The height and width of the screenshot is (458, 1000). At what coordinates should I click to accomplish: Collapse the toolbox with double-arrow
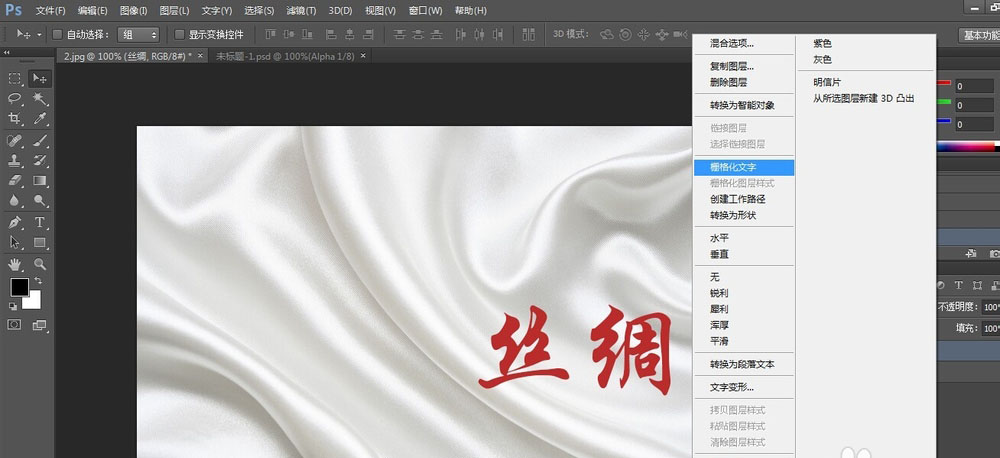pos(7,53)
